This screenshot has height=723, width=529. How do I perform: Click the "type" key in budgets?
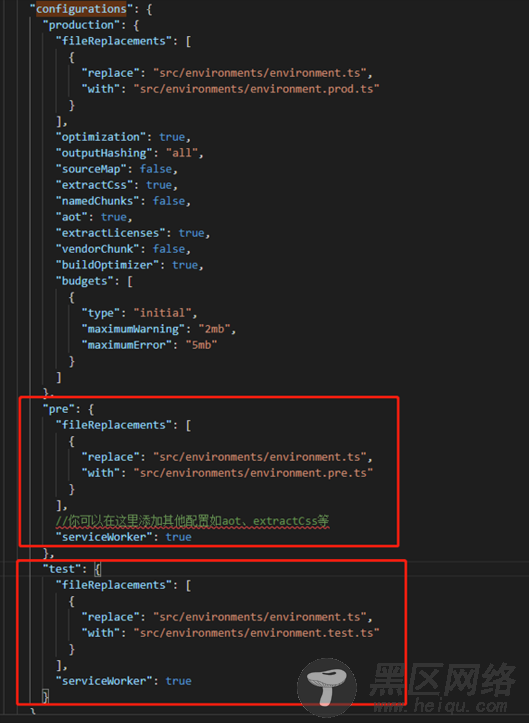click(101, 313)
